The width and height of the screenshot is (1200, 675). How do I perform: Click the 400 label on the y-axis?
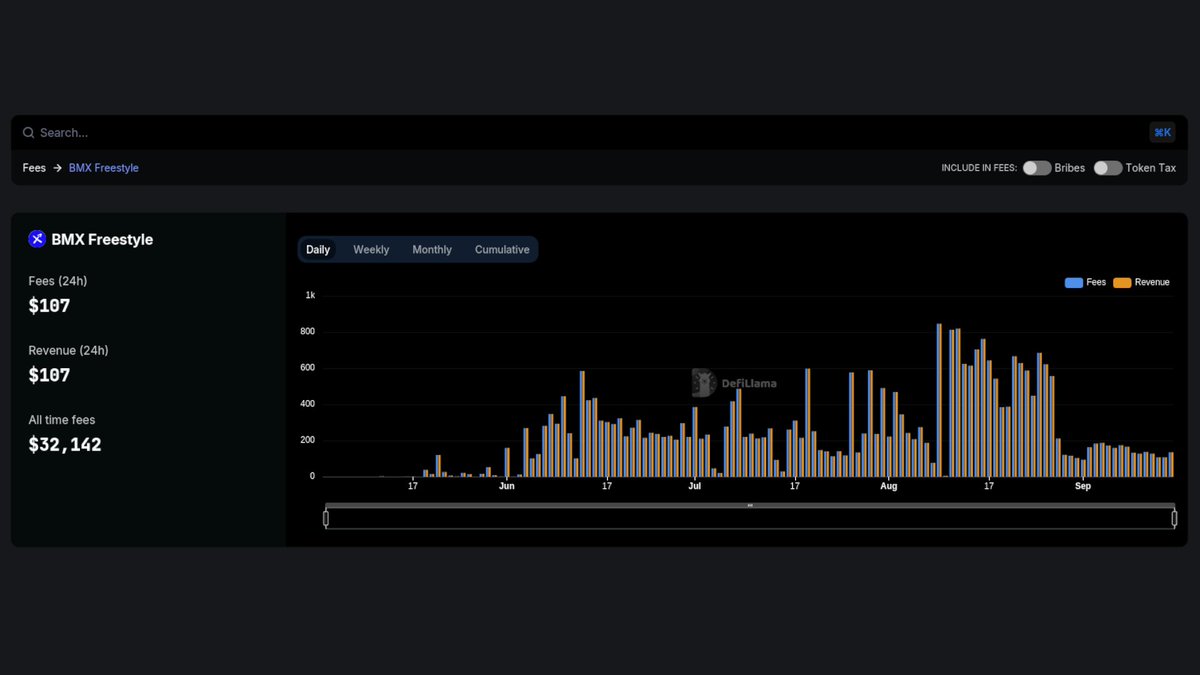pos(308,404)
